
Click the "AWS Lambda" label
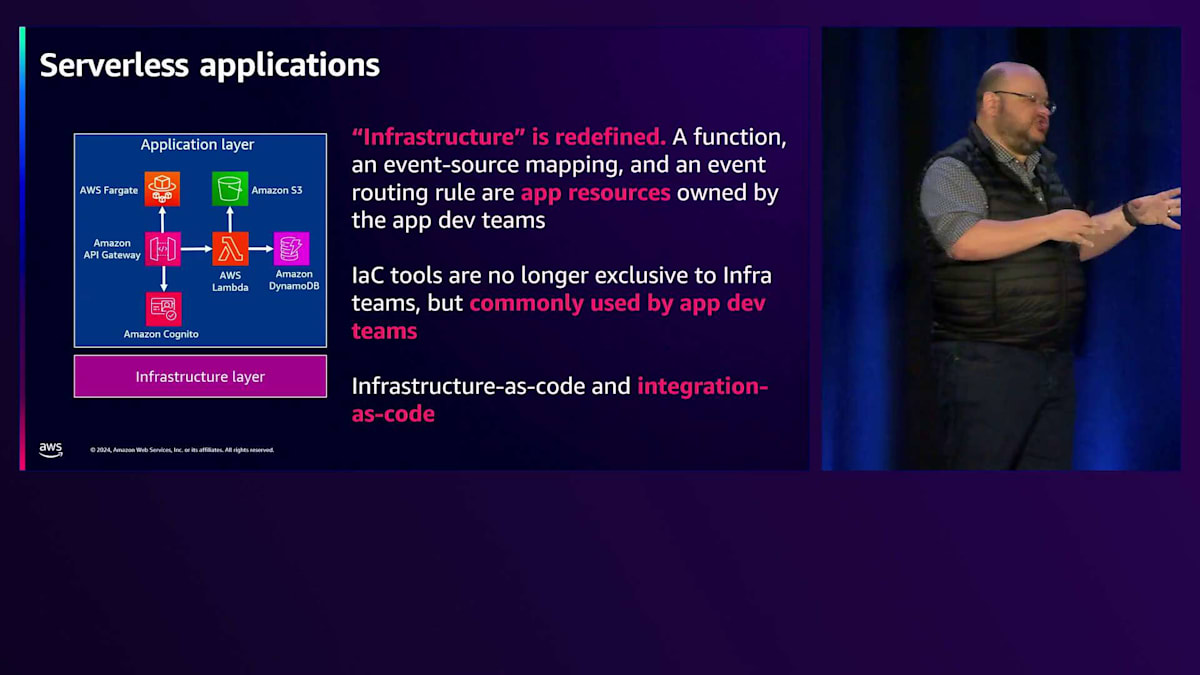pos(230,280)
